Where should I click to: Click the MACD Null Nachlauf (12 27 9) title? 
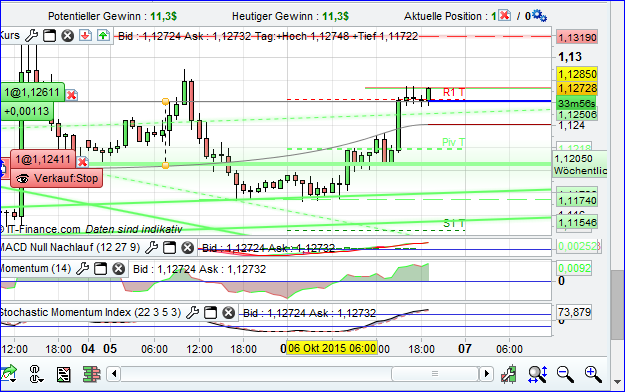tap(70, 248)
